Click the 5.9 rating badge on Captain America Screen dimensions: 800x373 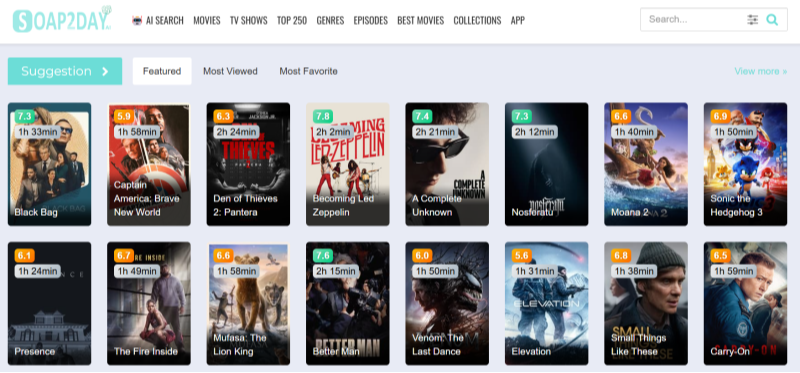123,116
